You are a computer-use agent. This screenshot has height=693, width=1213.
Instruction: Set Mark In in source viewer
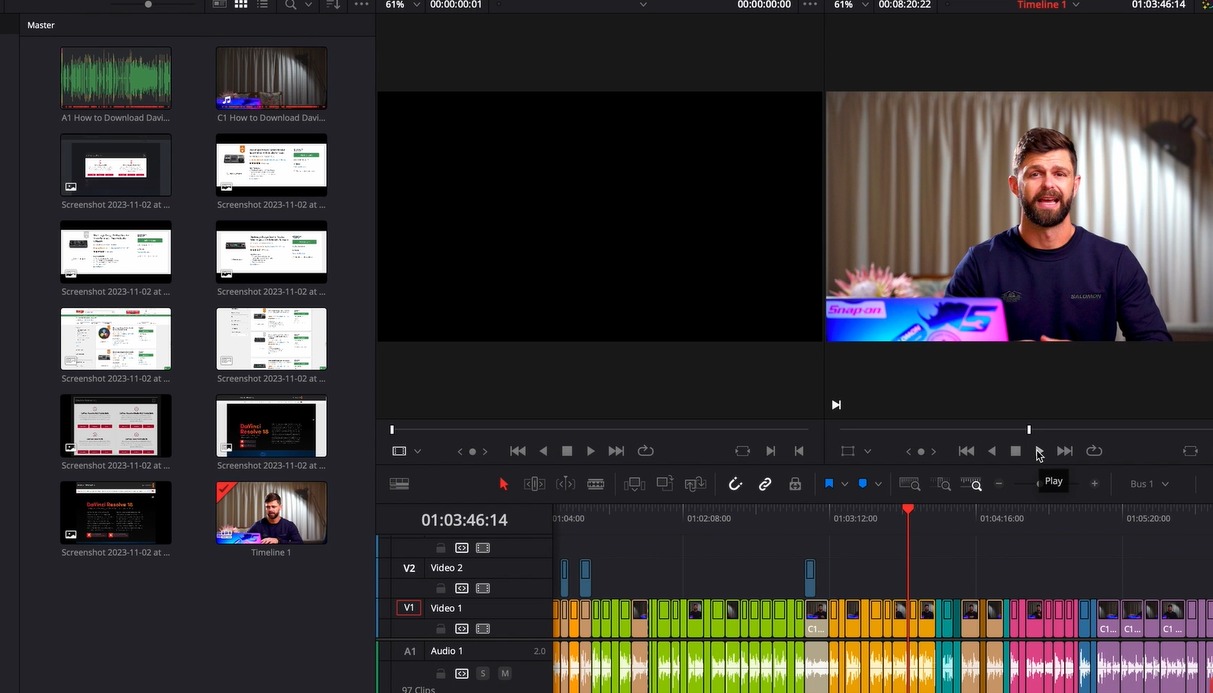click(x=771, y=451)
